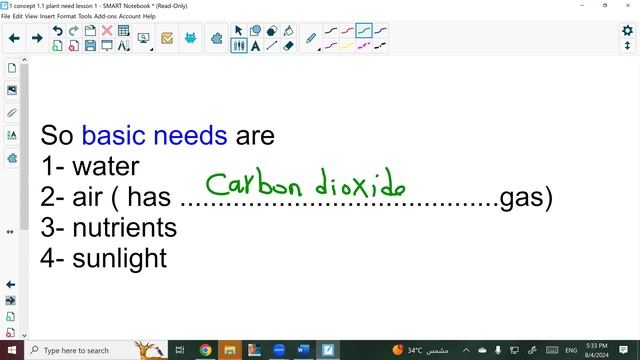Viewport: 640px width, 360px height.
Task: Go to previous page from sidebar arrow
Action: click(x=11, y=284)
